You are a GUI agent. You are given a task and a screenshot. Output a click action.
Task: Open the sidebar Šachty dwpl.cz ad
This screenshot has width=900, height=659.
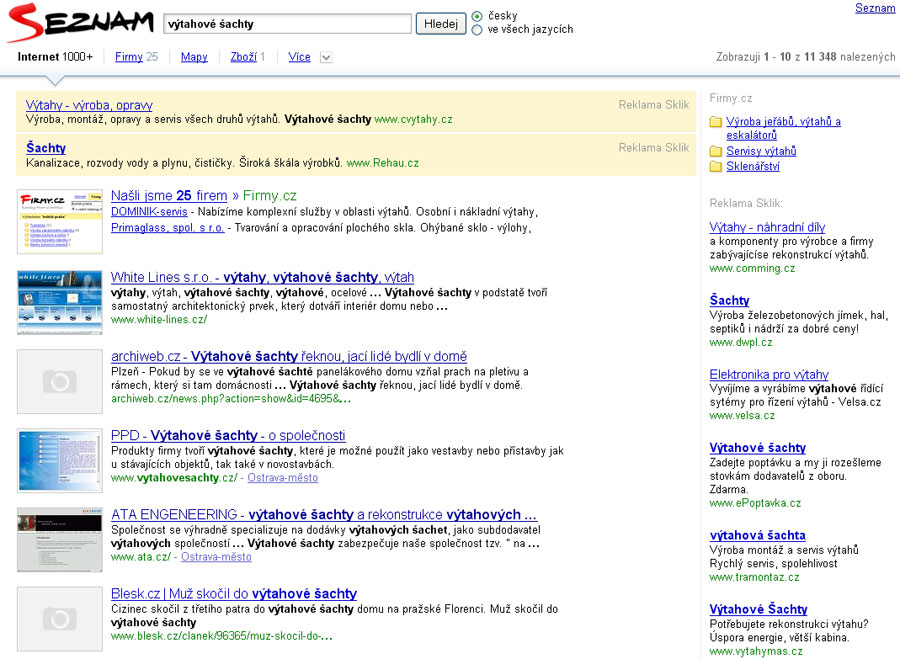click(x=729, y=300)
